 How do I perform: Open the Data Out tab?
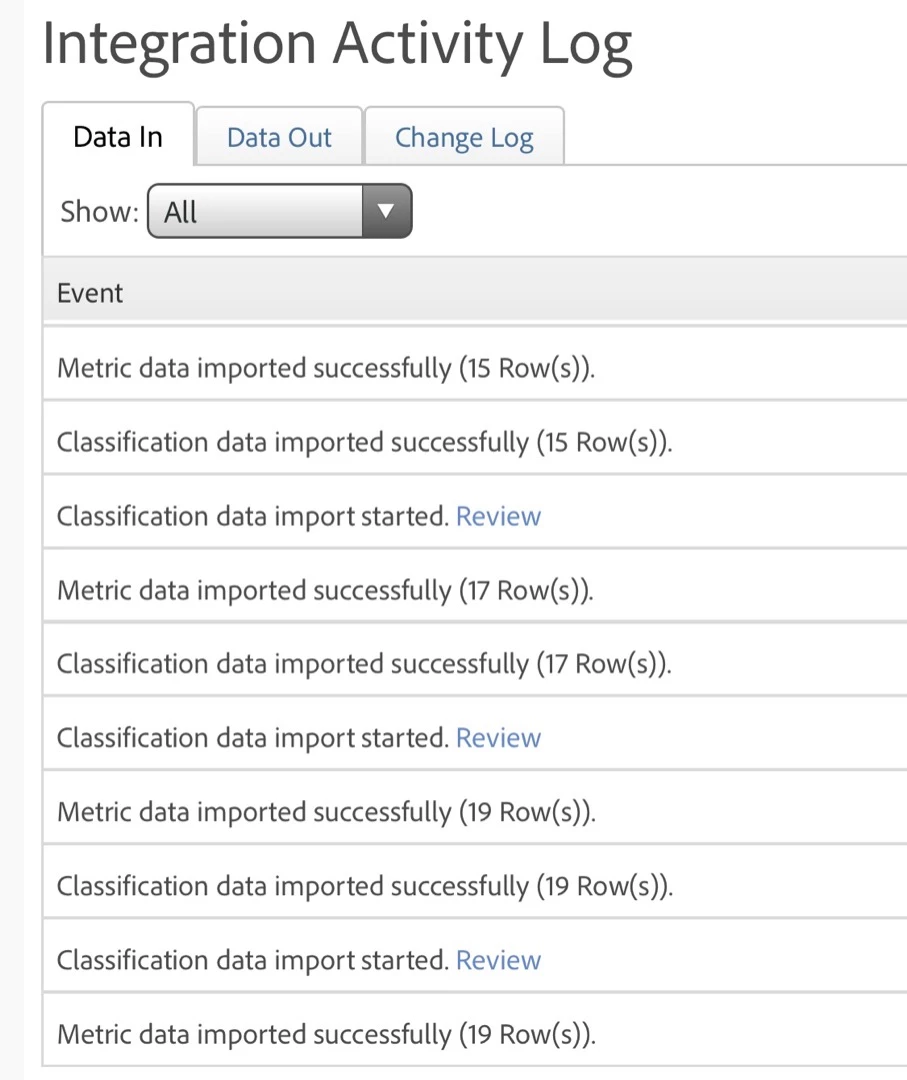coord(279,137)
